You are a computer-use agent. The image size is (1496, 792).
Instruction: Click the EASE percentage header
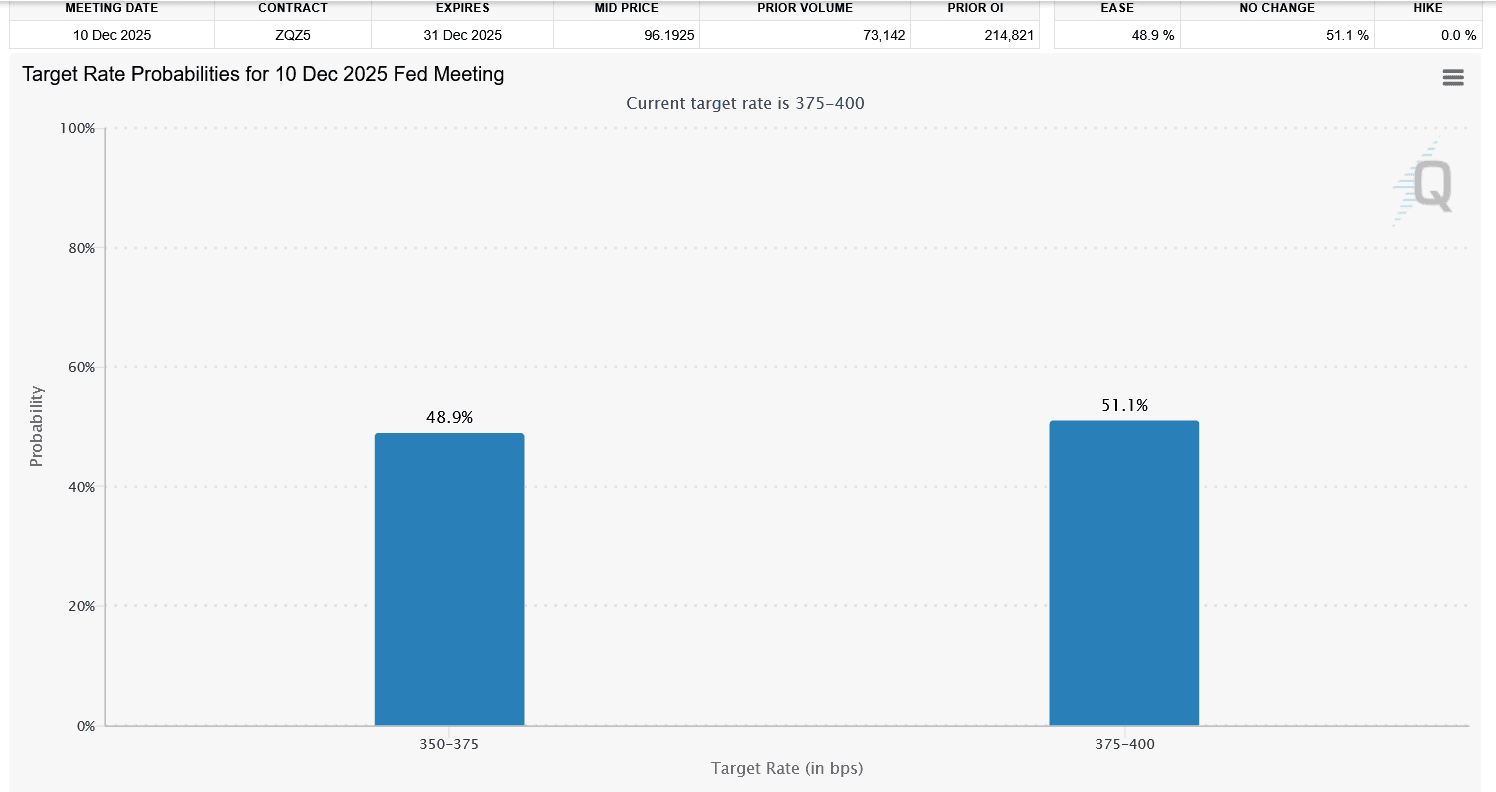(x=1117, y=8)
